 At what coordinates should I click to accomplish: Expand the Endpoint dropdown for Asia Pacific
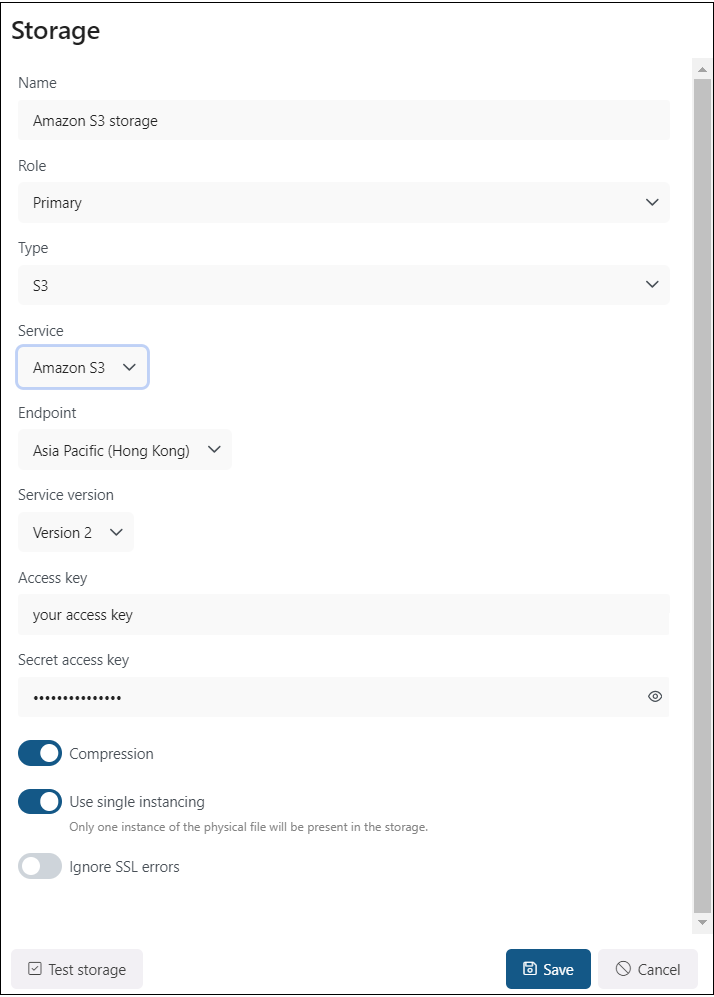125,450
